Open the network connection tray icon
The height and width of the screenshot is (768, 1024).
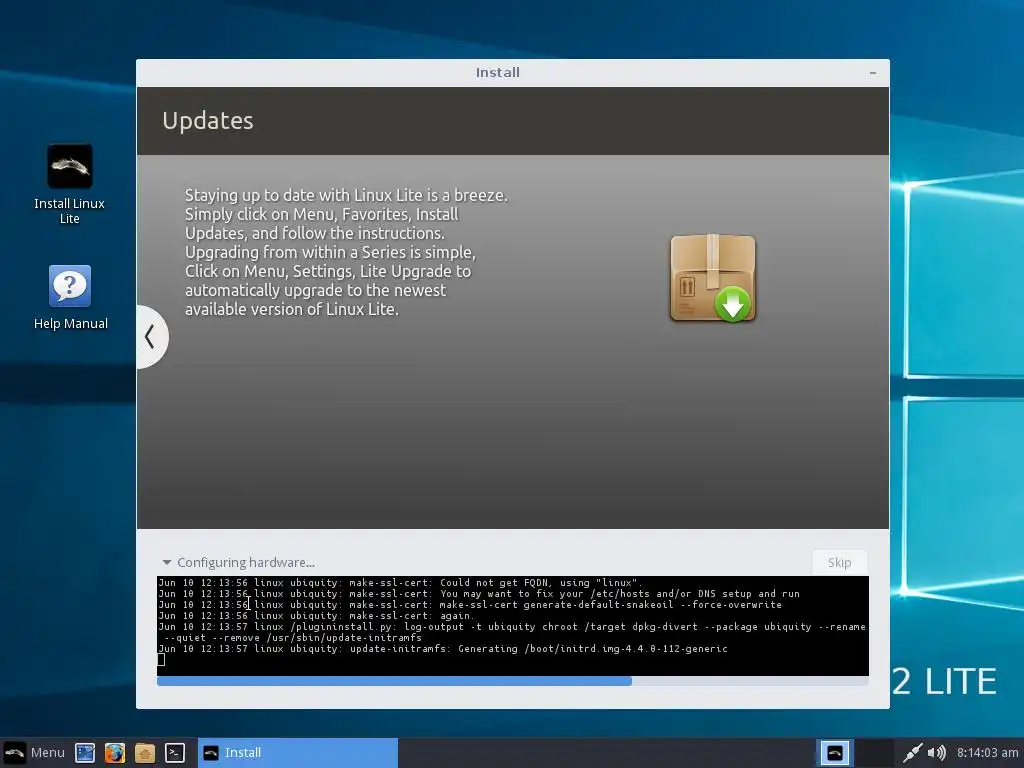tap(912, 753)
